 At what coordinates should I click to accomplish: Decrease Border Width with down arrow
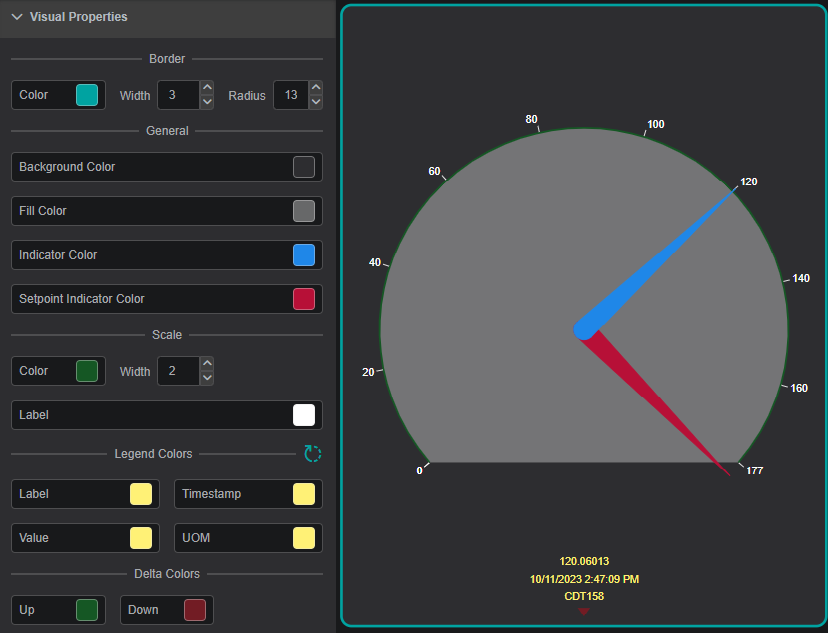tap(208, 102)
